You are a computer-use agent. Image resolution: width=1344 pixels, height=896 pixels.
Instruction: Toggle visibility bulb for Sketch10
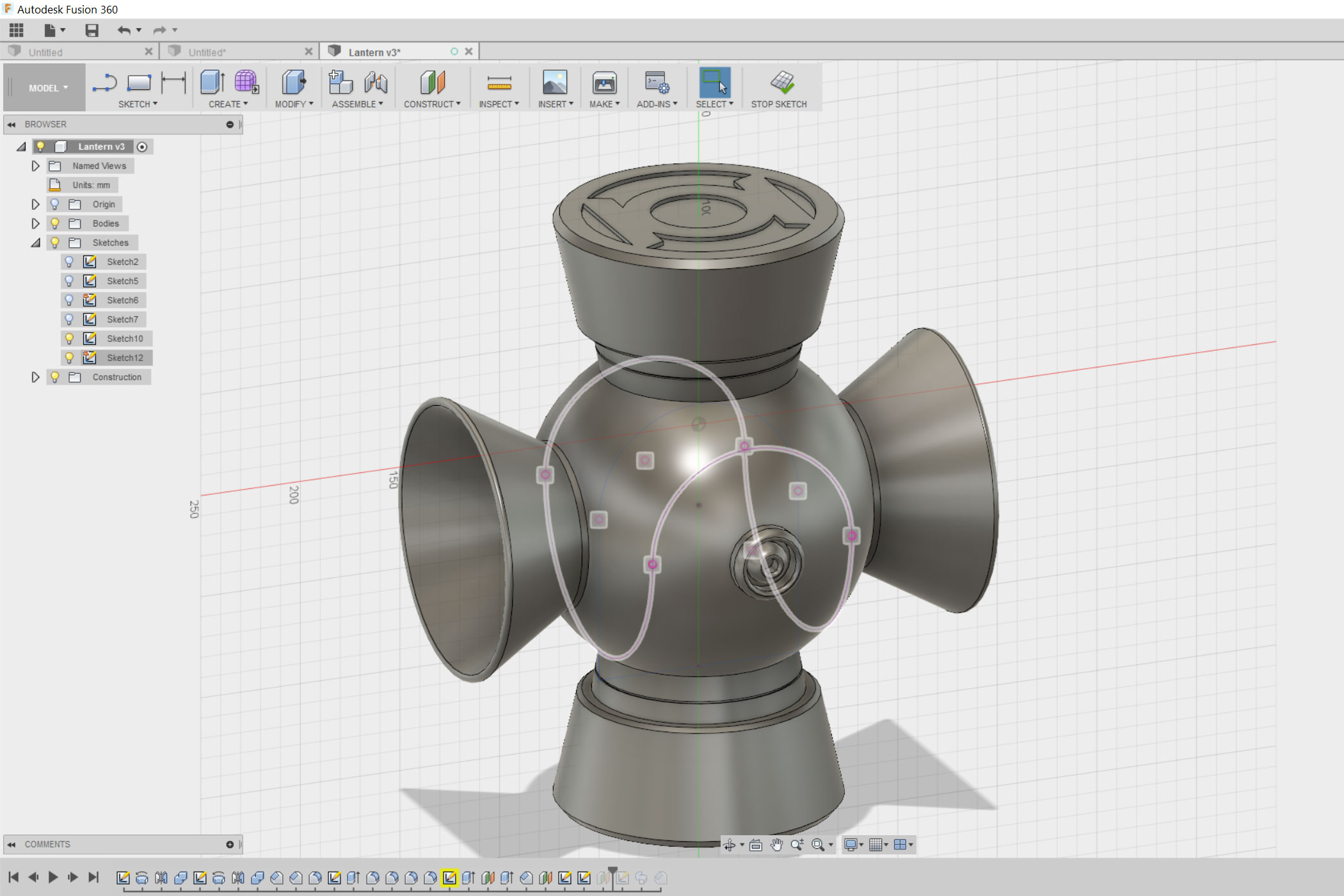click(69, 339)
